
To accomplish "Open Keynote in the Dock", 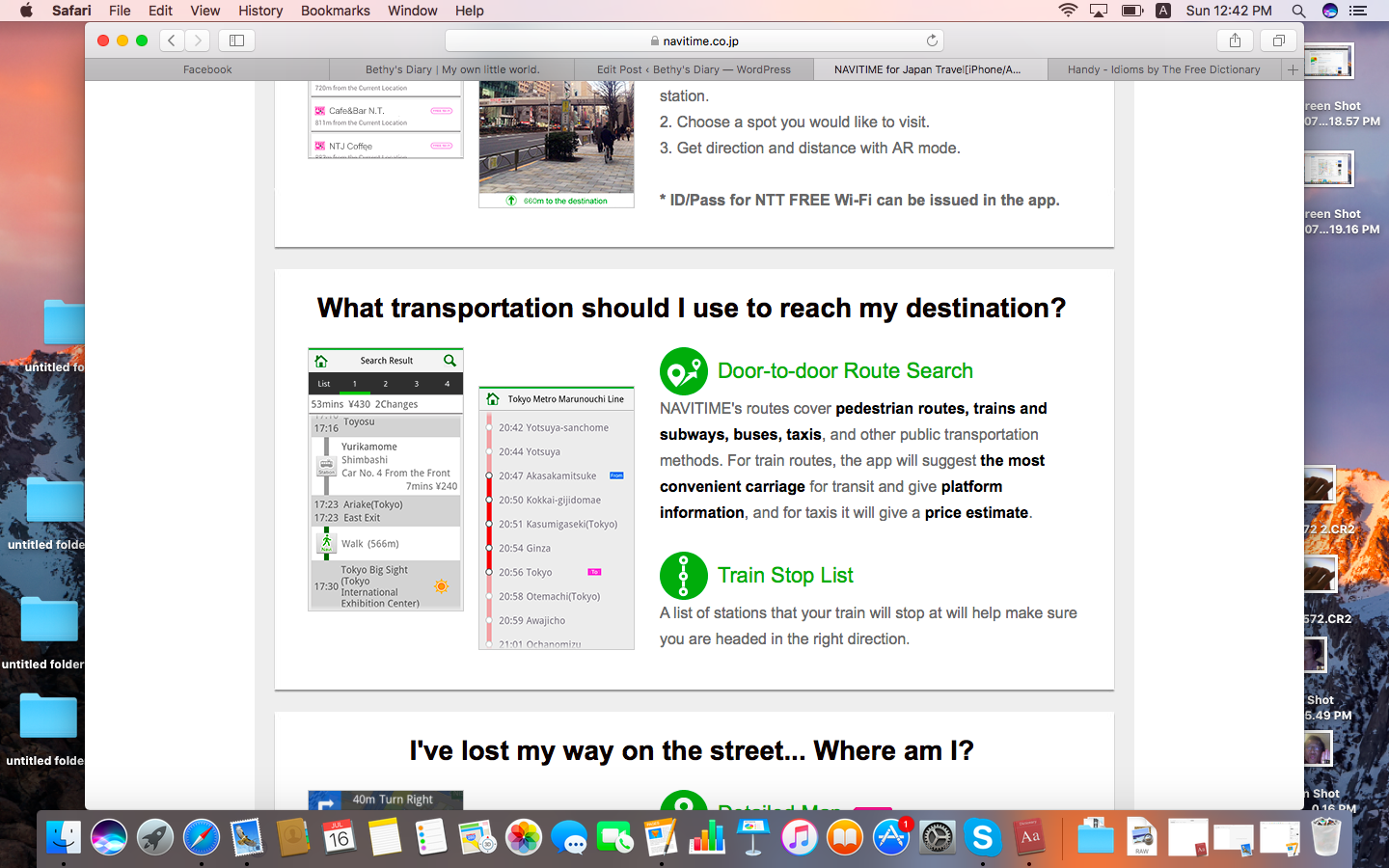I will (x=753, y=837).
